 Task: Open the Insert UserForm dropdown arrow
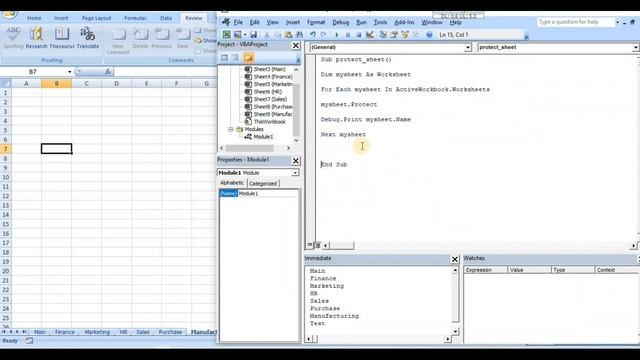tap(244, 35)
